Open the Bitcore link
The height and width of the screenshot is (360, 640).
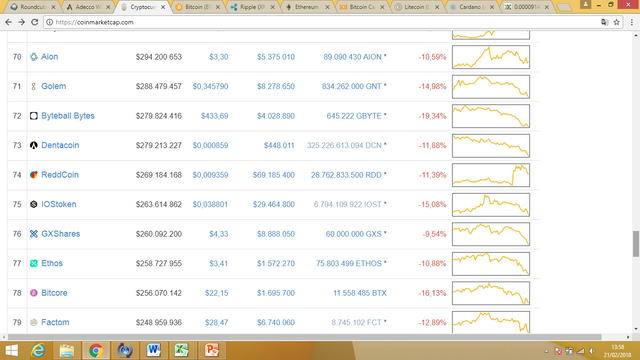click(54, 293)
